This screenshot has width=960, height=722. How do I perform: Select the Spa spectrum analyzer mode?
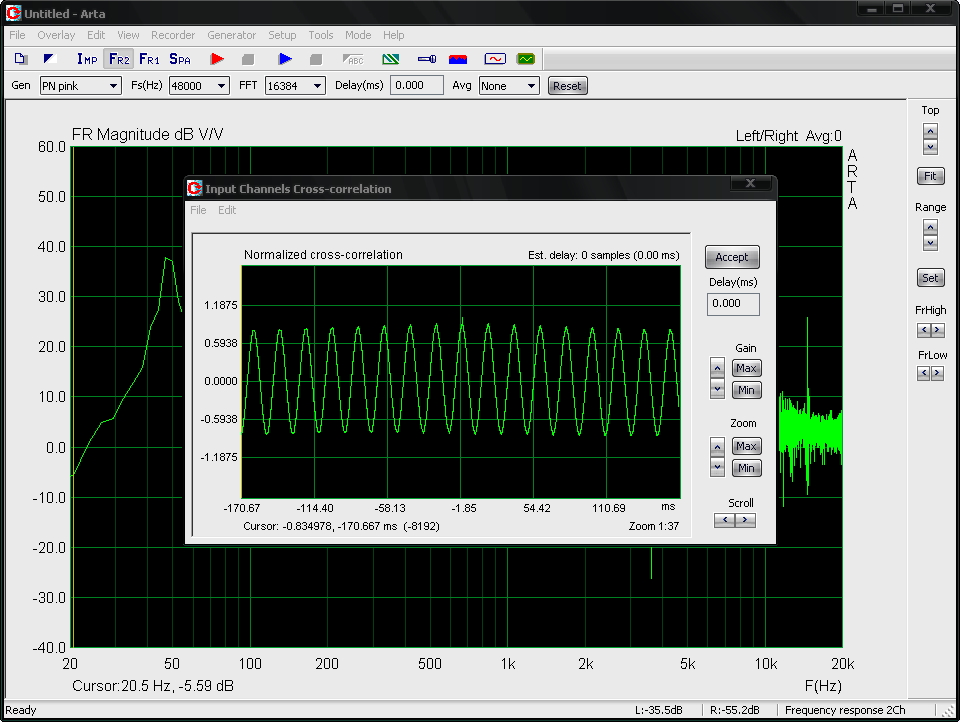point(180,59)
